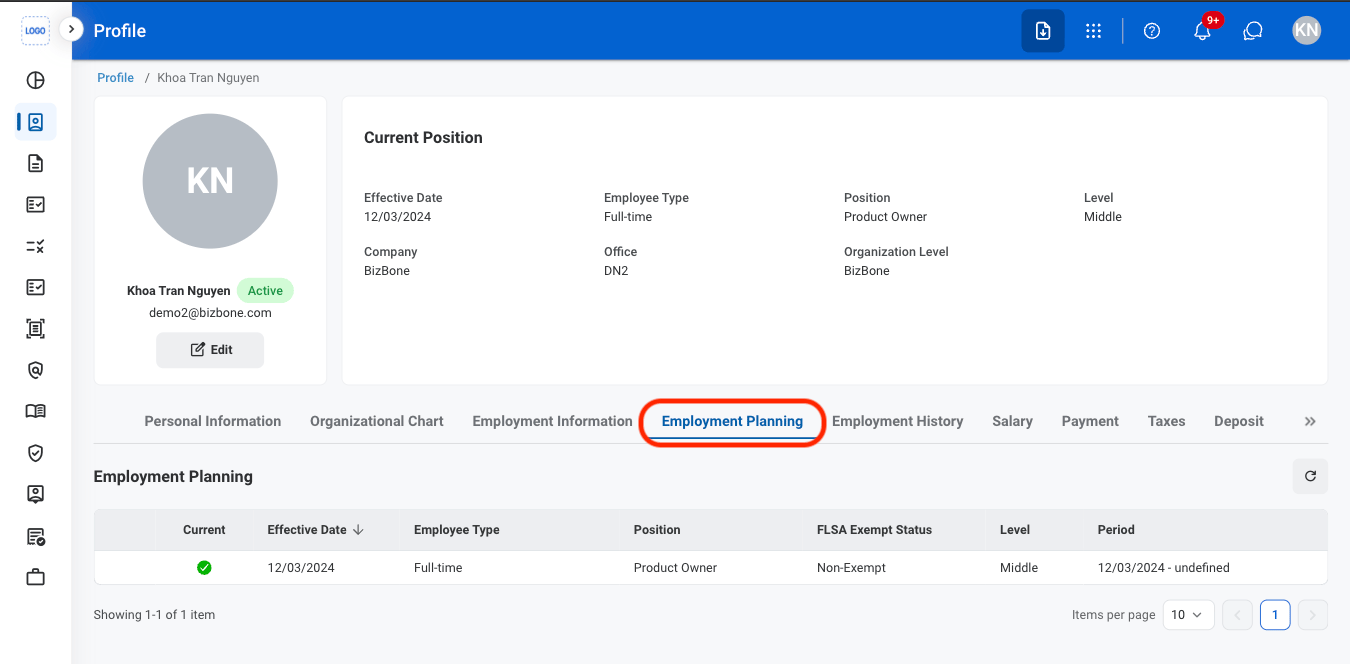The image size is (1350, 664).
Task: Click the green Current checkmark in the row
Action: pyautogui.click(x=204, y=568)
